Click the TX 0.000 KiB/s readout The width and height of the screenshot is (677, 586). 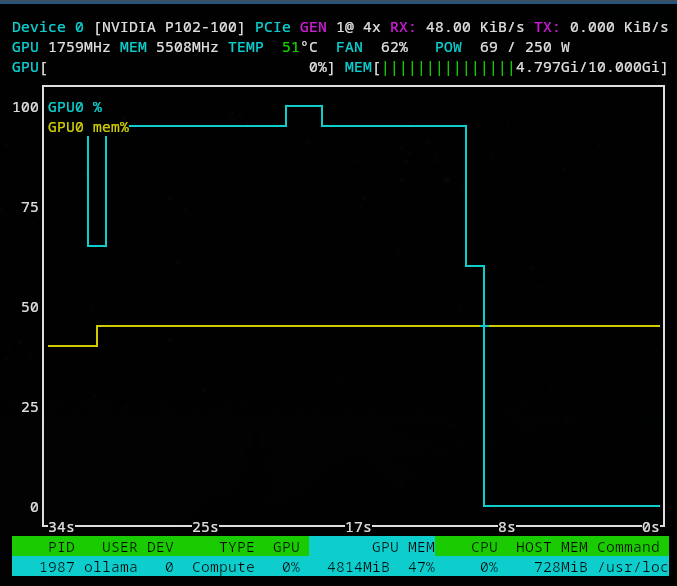(x=601, y=27)
